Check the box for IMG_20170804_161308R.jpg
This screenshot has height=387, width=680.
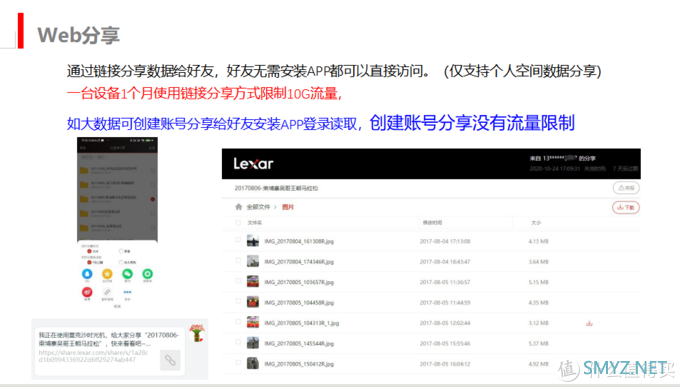click(x=238, y=239)
